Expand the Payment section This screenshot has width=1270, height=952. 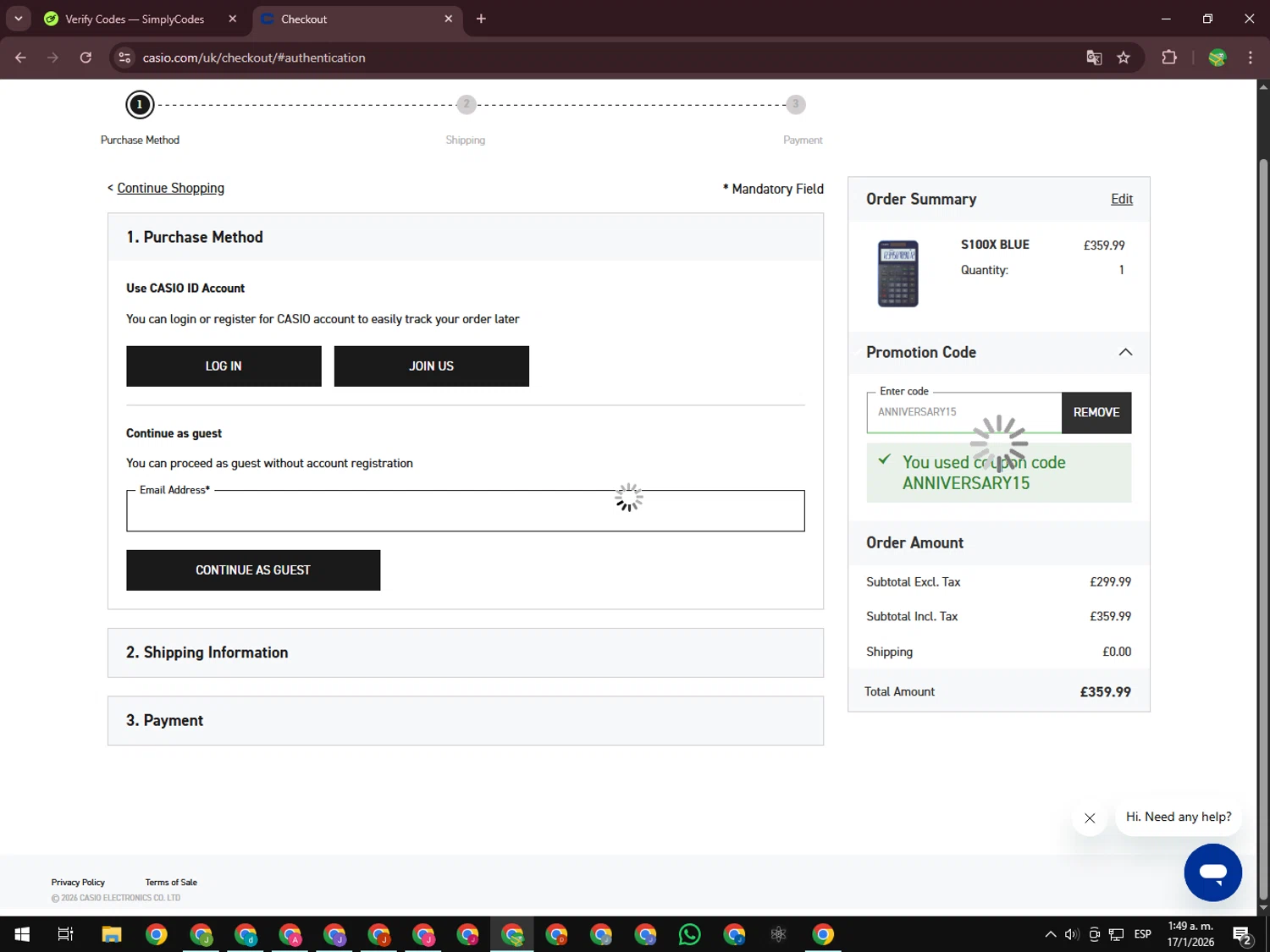465,721
